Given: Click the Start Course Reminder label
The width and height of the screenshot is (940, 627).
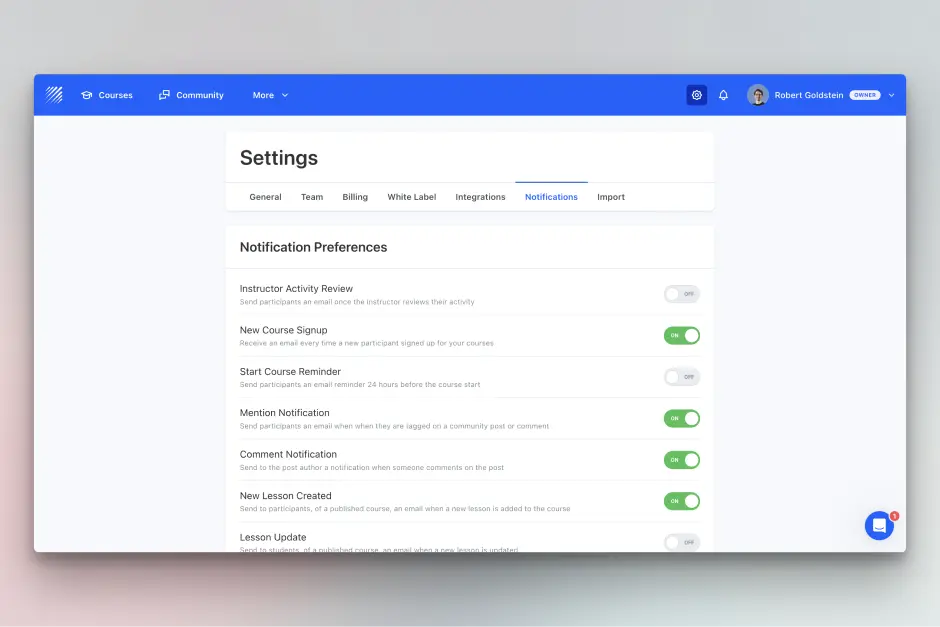Looking at the screenshot, I should pyautogui.click(x=290, y=371).
